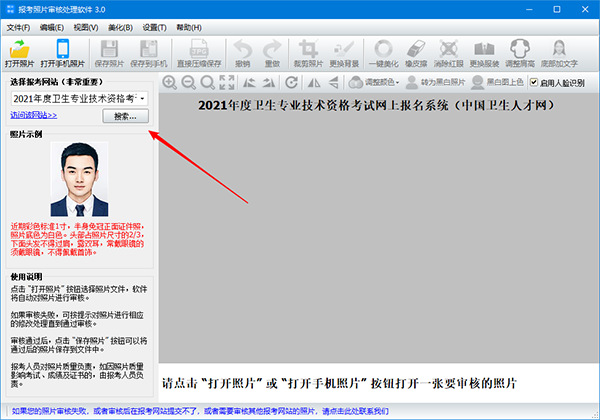Open the 设置(T) menu
The image size is (600, 420).
(x=154, y=27)
